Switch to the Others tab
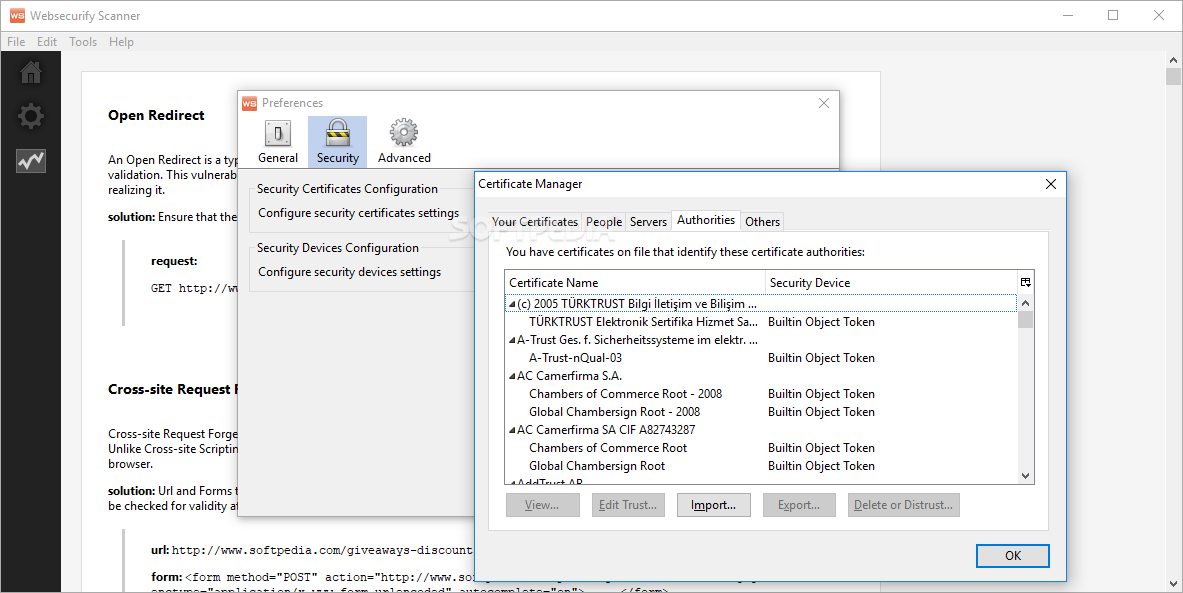1183x593 pixels. pyautogui.click(x=762, y=222)
